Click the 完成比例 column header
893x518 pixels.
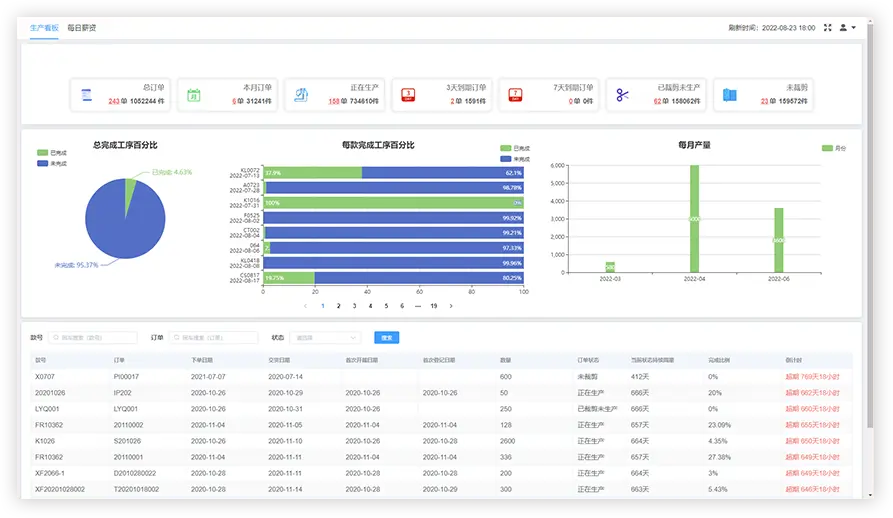click(x=719, y=360)
